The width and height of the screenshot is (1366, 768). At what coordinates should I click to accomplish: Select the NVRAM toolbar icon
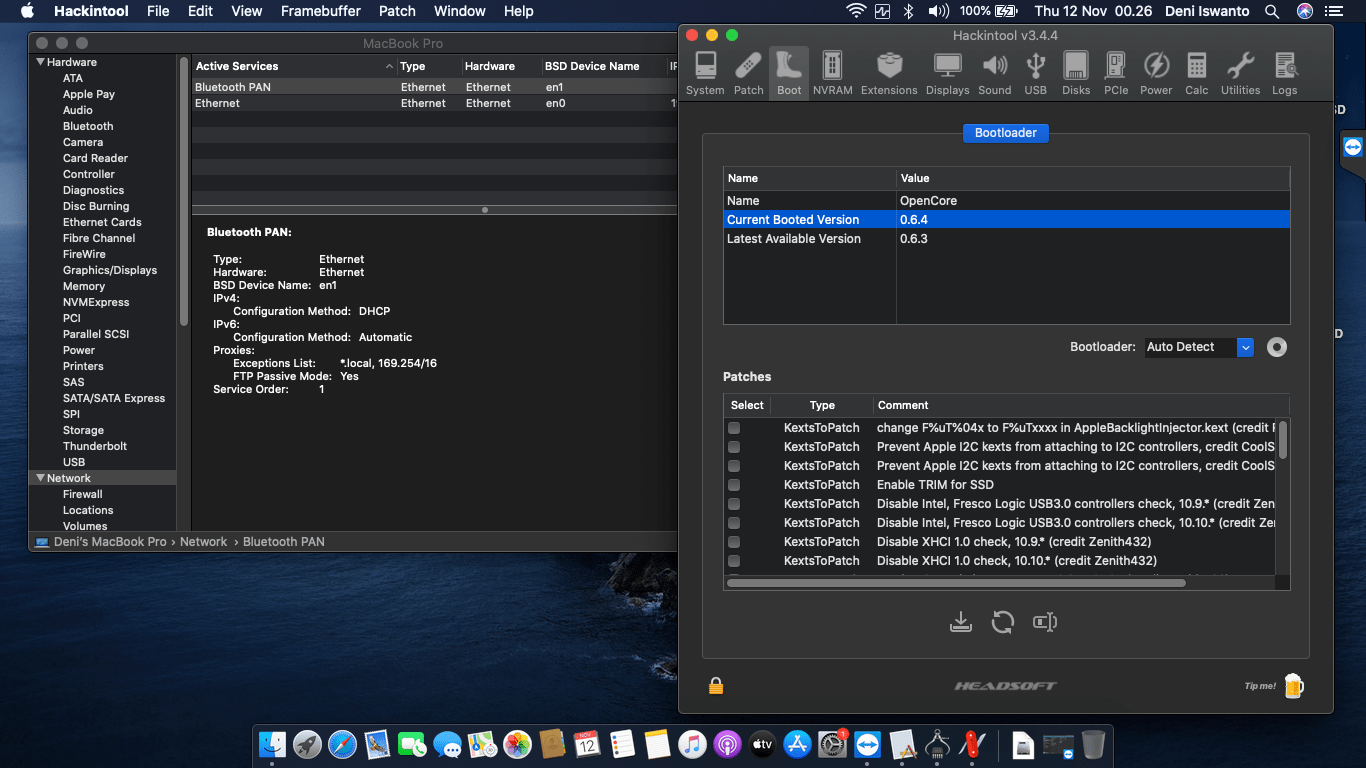[832, 73]
